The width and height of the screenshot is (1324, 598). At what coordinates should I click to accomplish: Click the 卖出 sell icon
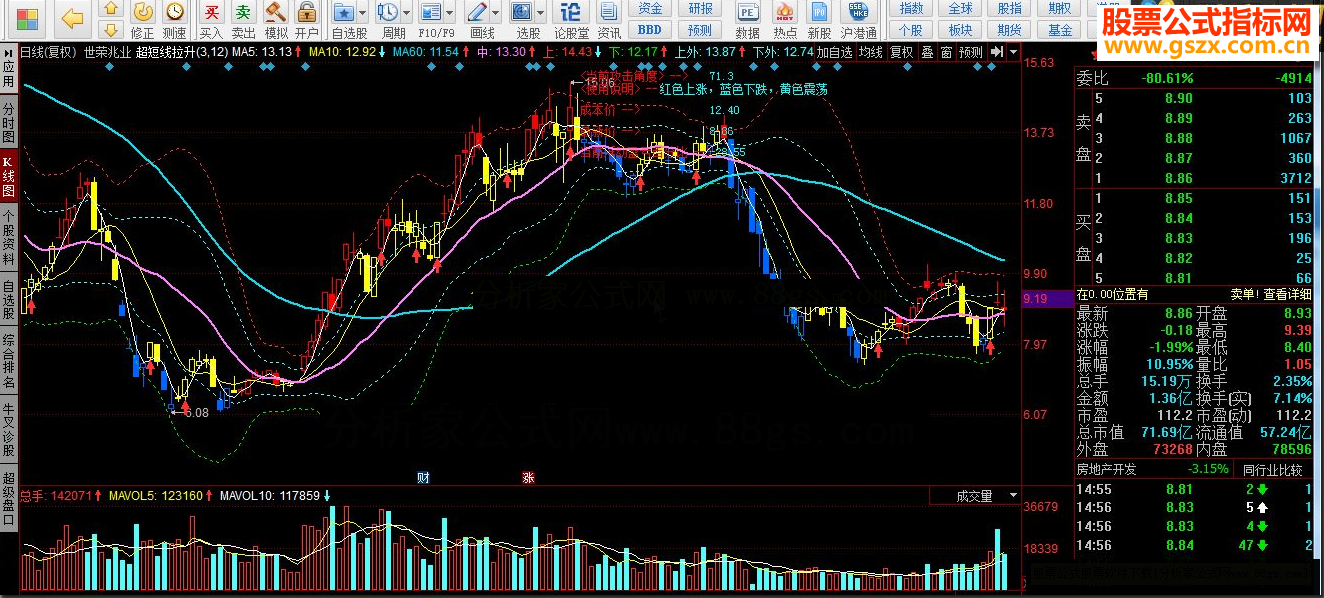pos(243,12)
